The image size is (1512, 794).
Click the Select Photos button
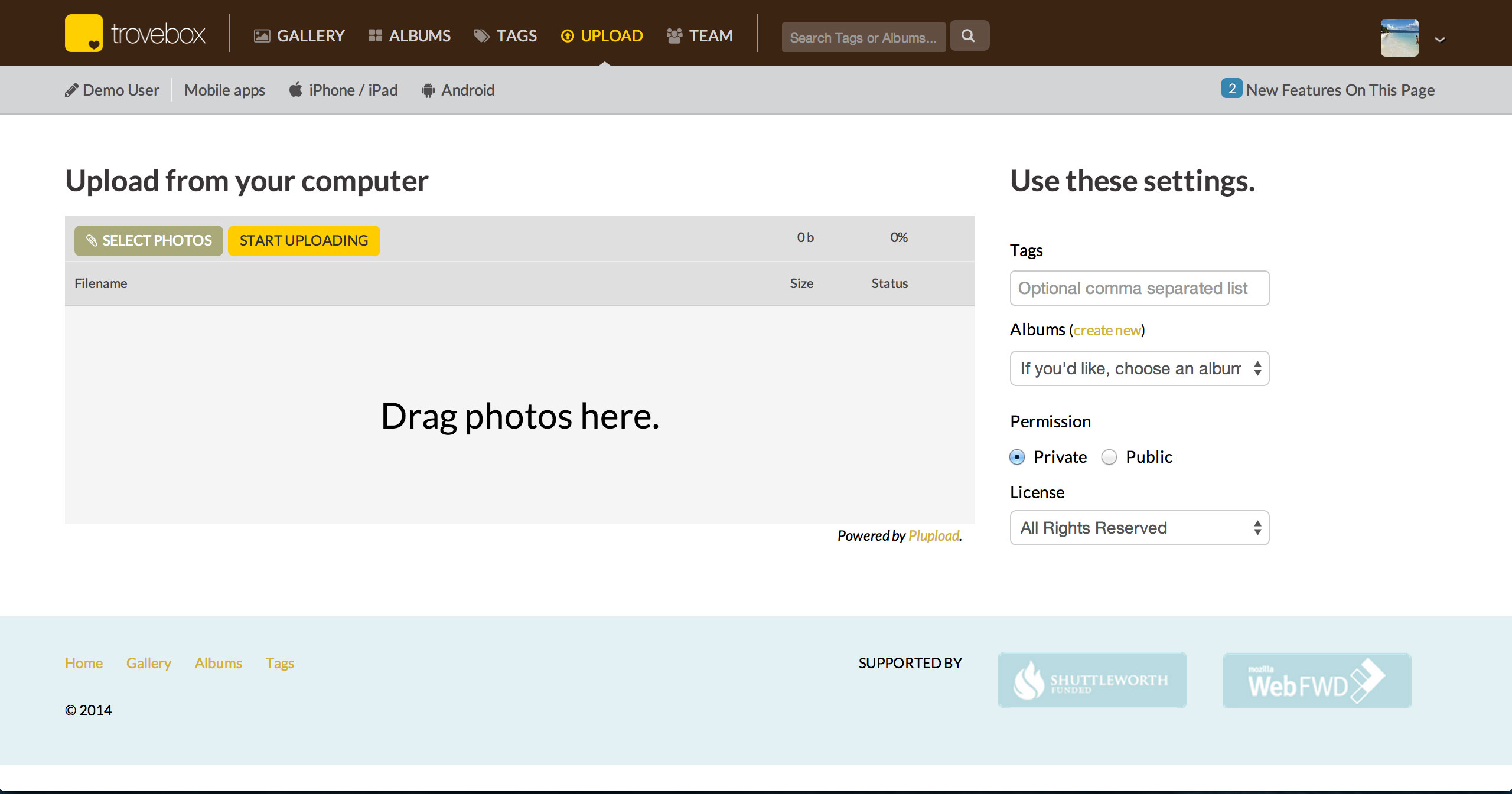(x=149, y=241)
